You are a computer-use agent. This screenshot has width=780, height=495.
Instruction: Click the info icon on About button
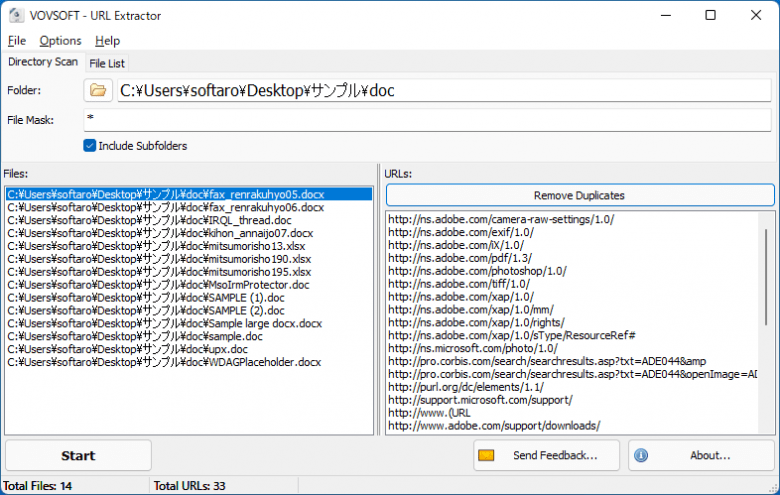[x=641, y=455]
